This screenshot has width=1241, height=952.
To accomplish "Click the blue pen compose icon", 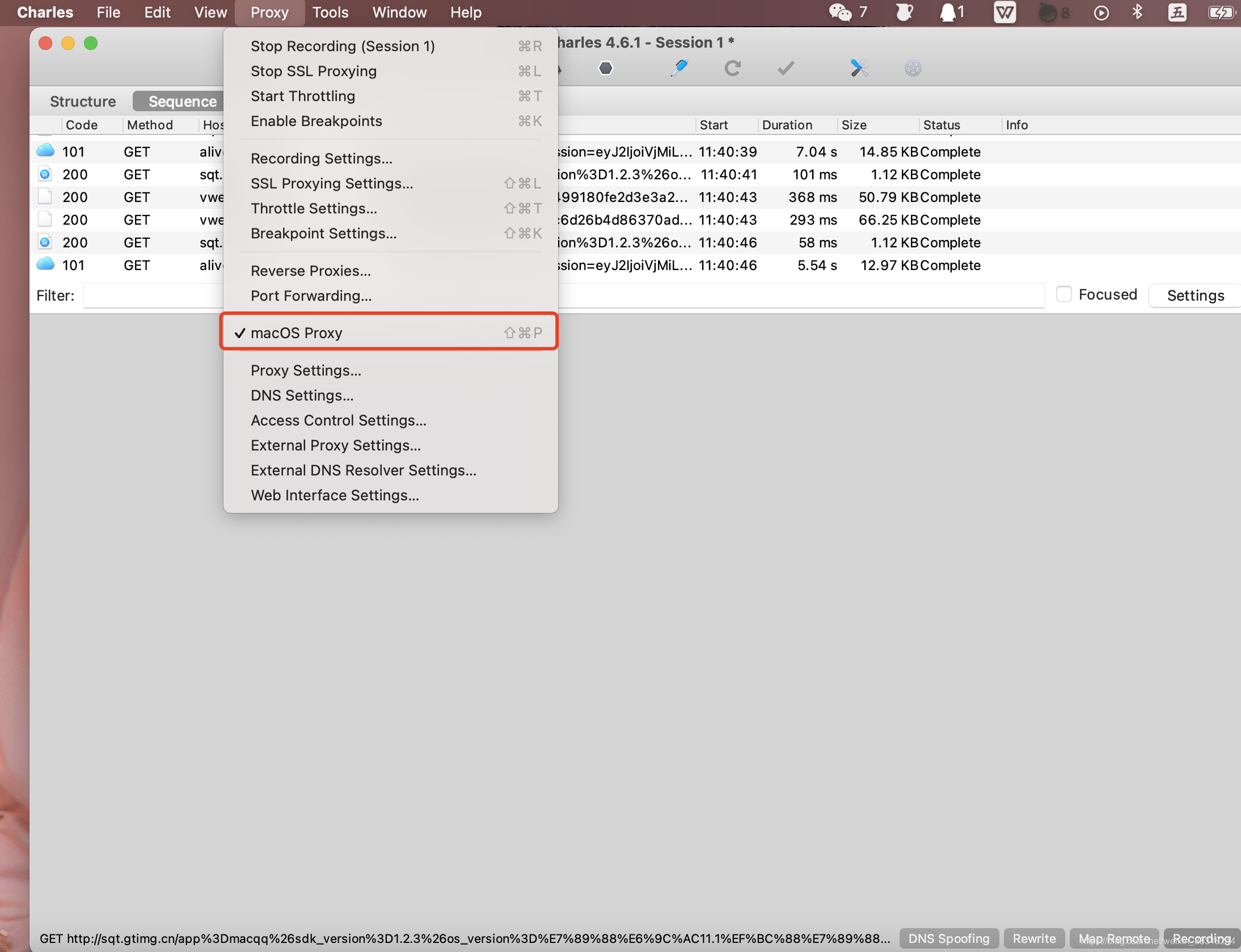I will 679,69.
